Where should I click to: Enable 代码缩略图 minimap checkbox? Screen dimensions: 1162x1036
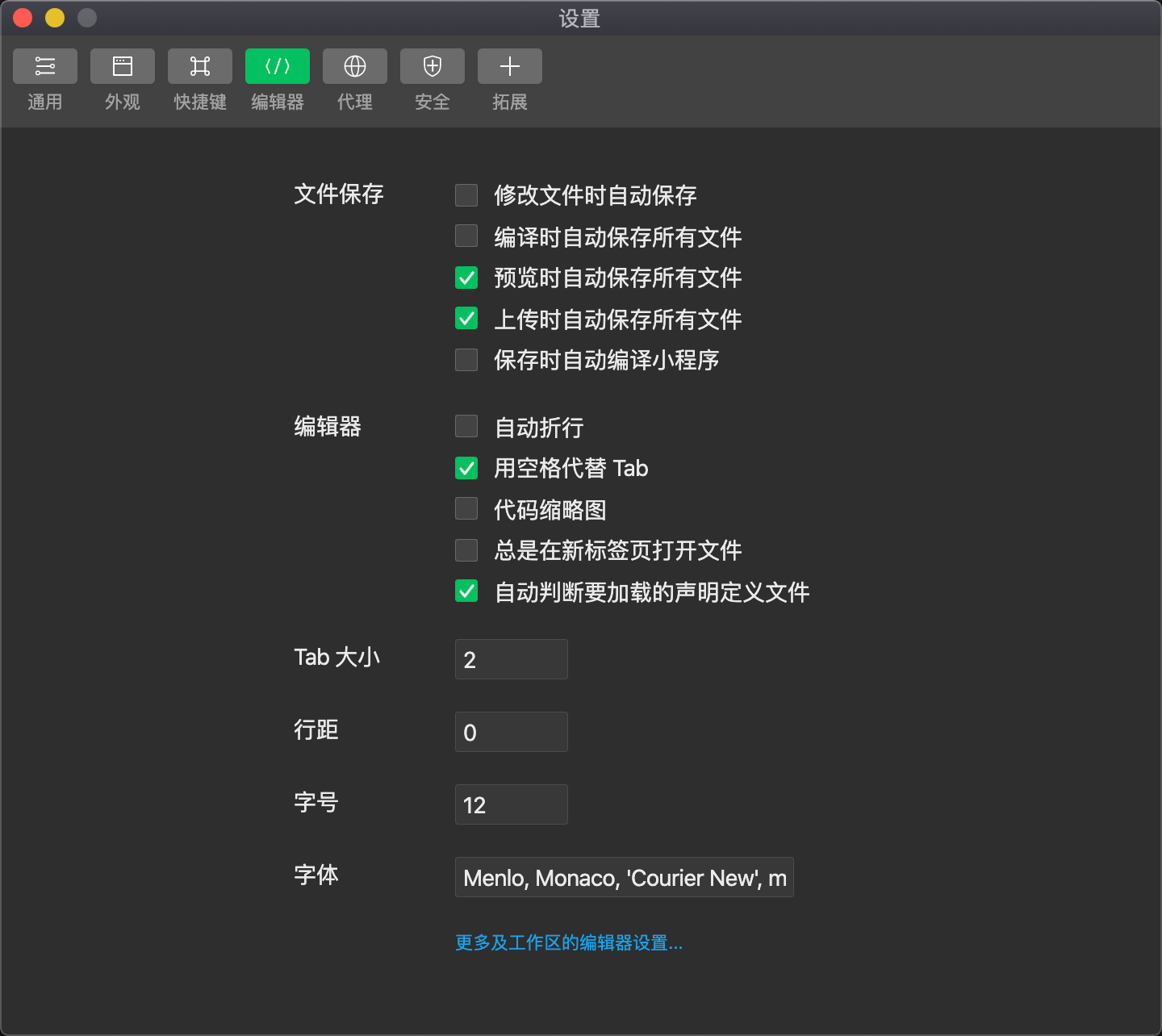pyautogui.click(x=466, y=508)
